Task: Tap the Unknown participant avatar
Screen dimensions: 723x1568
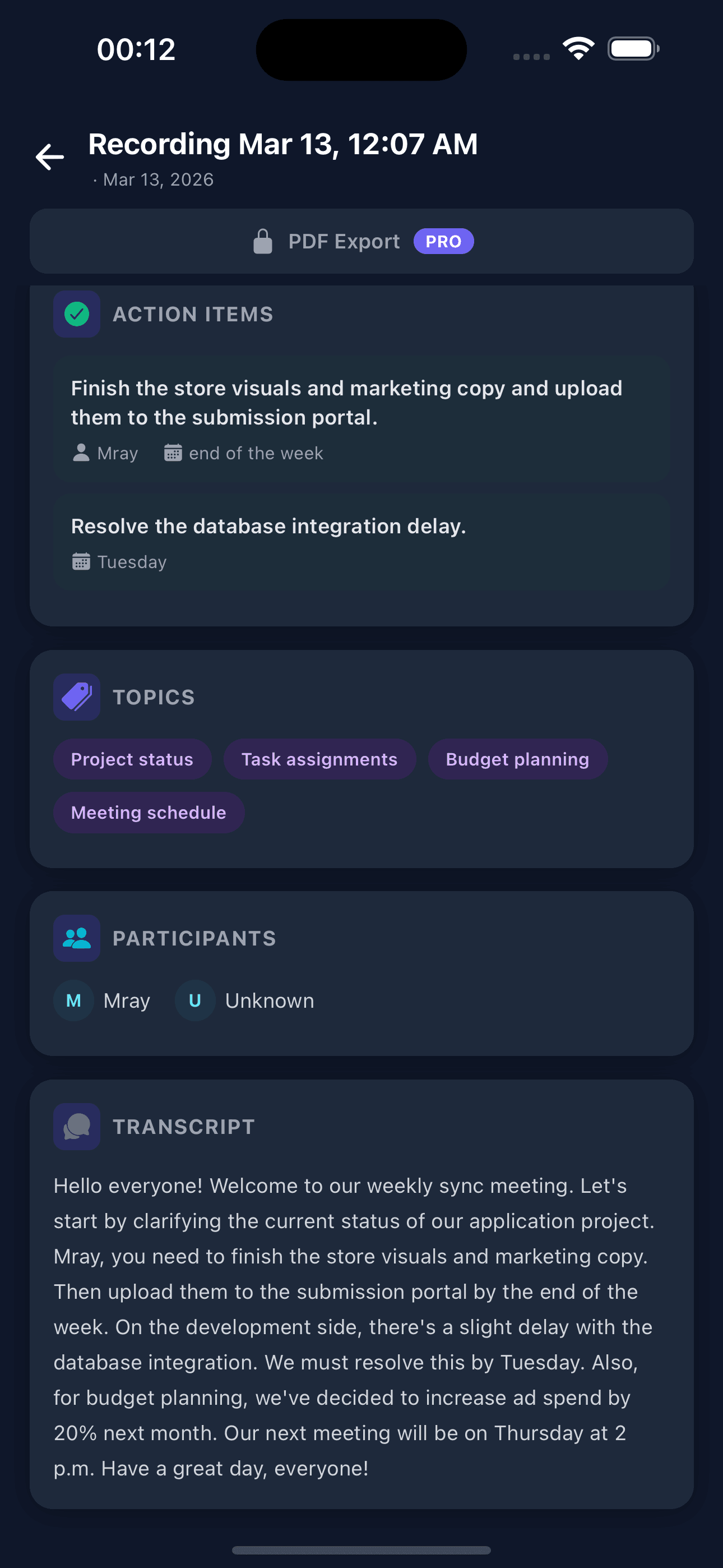Action: pyautogui.click(x=194, y=1000)
